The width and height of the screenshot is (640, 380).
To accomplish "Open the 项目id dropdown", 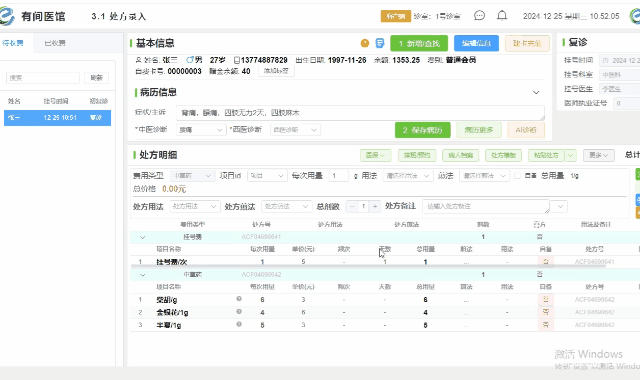I will pos(267,176).
